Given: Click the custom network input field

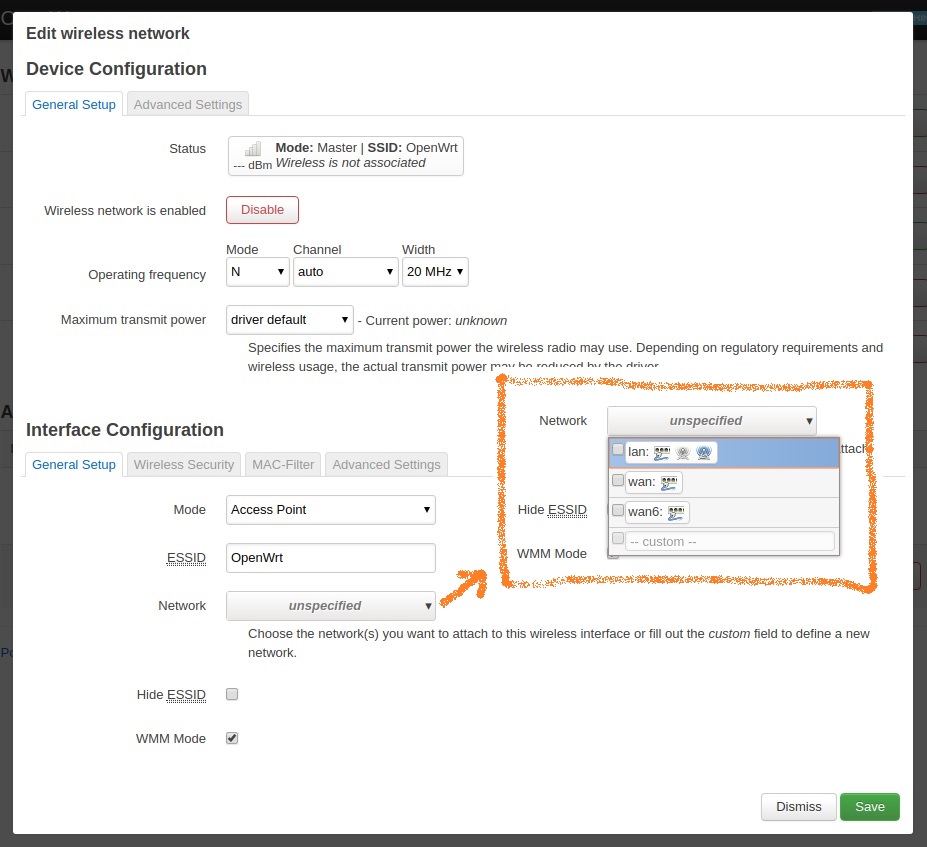Looking at the screenshot, I should pyautogui.click(x=730, y=541).
